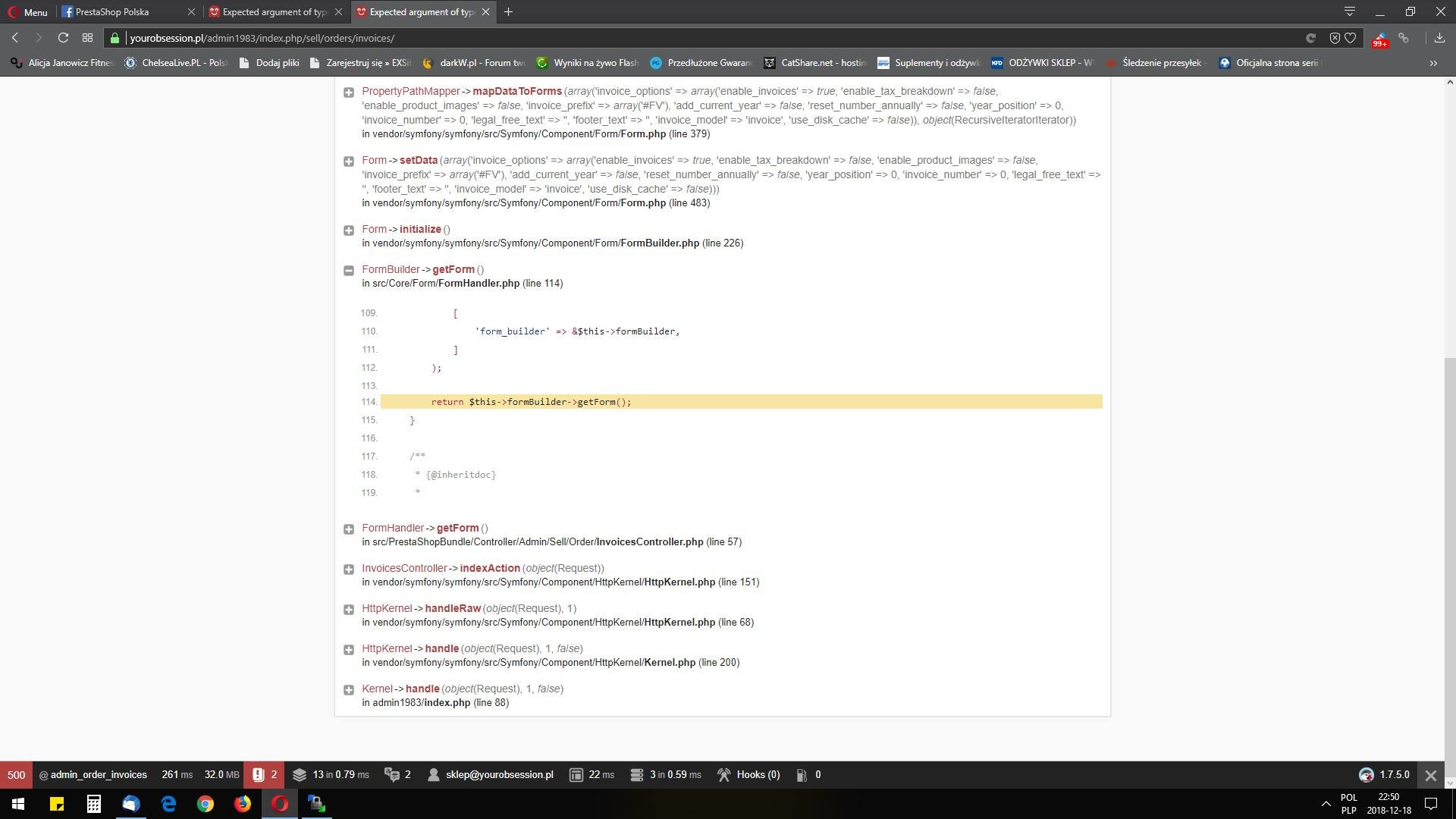Open the downloads icon in the browser toolbar
The height and width of the screenshot is (819, 1456).
(x=1439, y=38)
